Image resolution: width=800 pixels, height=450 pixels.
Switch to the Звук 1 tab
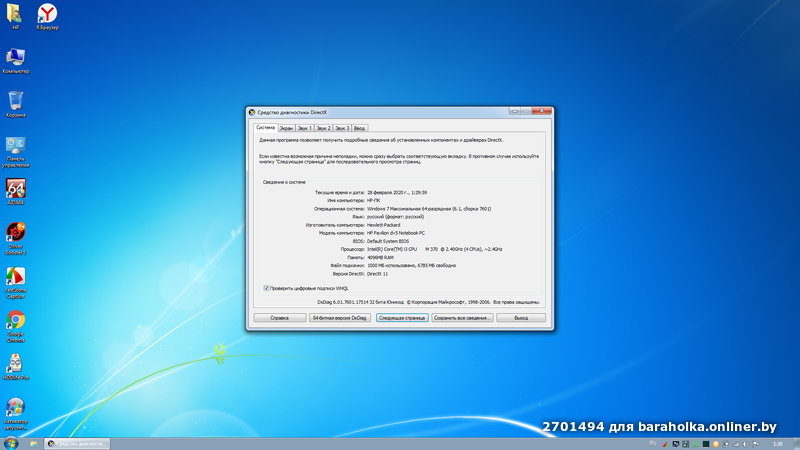[x=305, y=128]
